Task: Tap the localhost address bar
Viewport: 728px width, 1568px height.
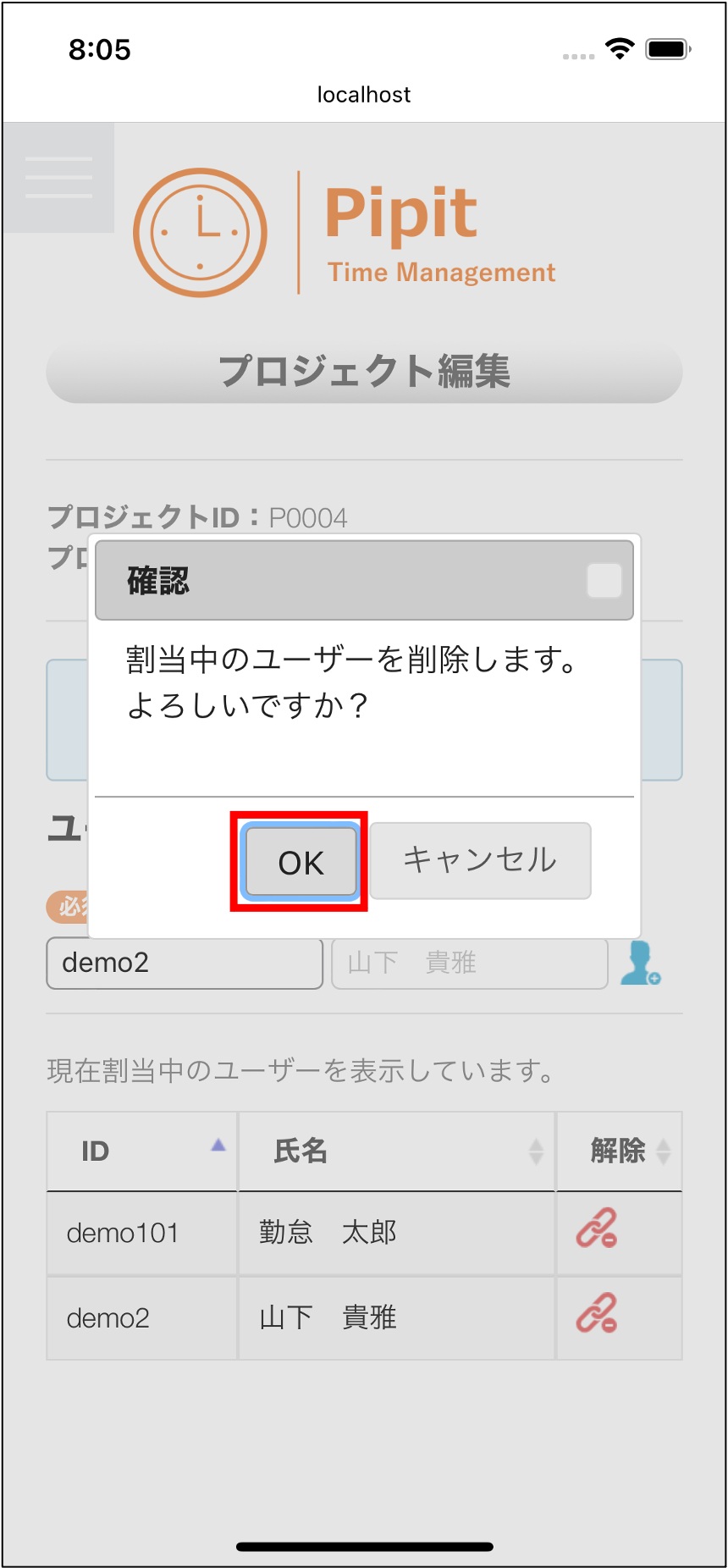Action: (x=364, y=95)
